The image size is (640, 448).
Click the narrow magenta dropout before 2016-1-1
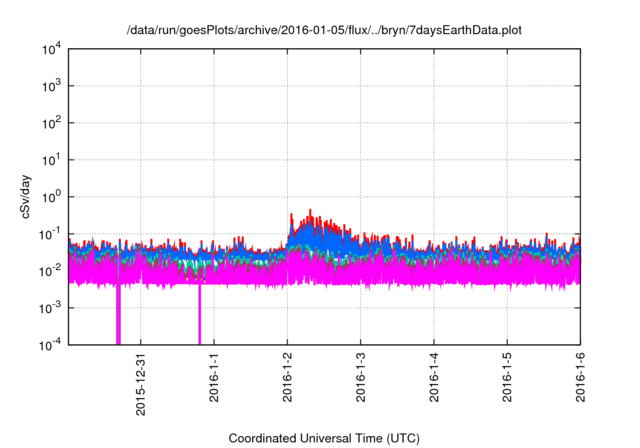(200, 314)
